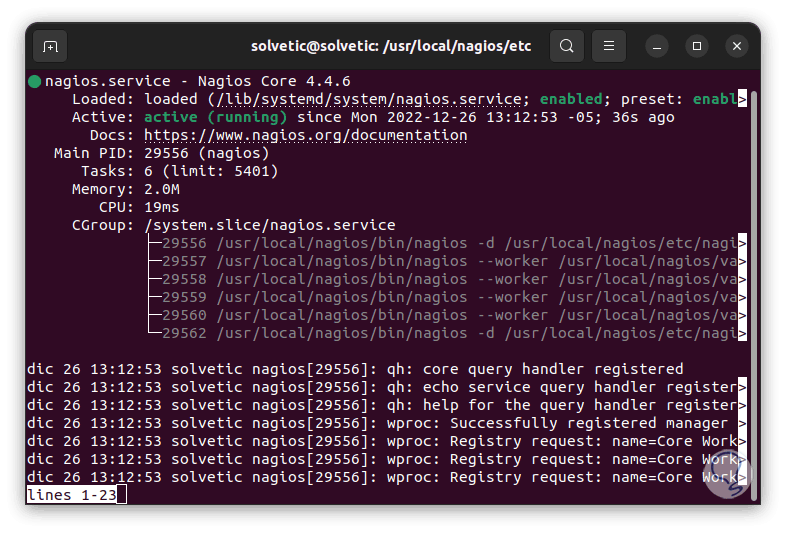Click the 'Successfully registered manager' log line
786x533 pixels.
coord(387,424)
